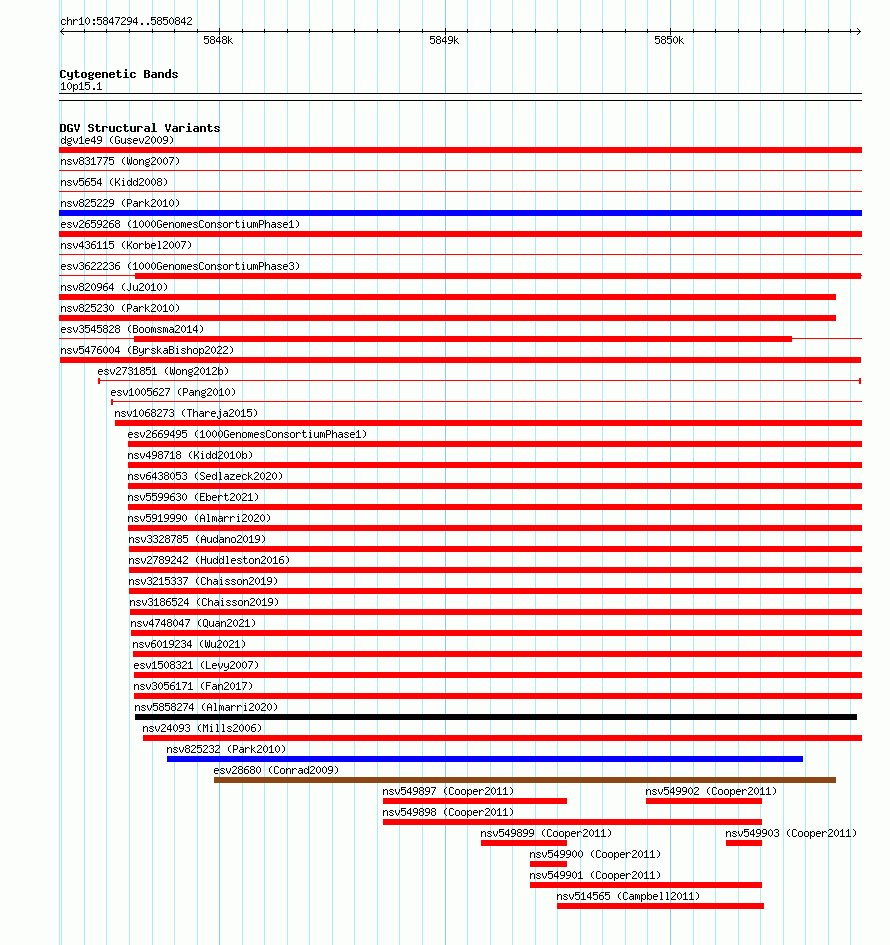890x945 pixels.
Task: Click nsv2789242 (Huddleston2016) label
Action: 209,560
